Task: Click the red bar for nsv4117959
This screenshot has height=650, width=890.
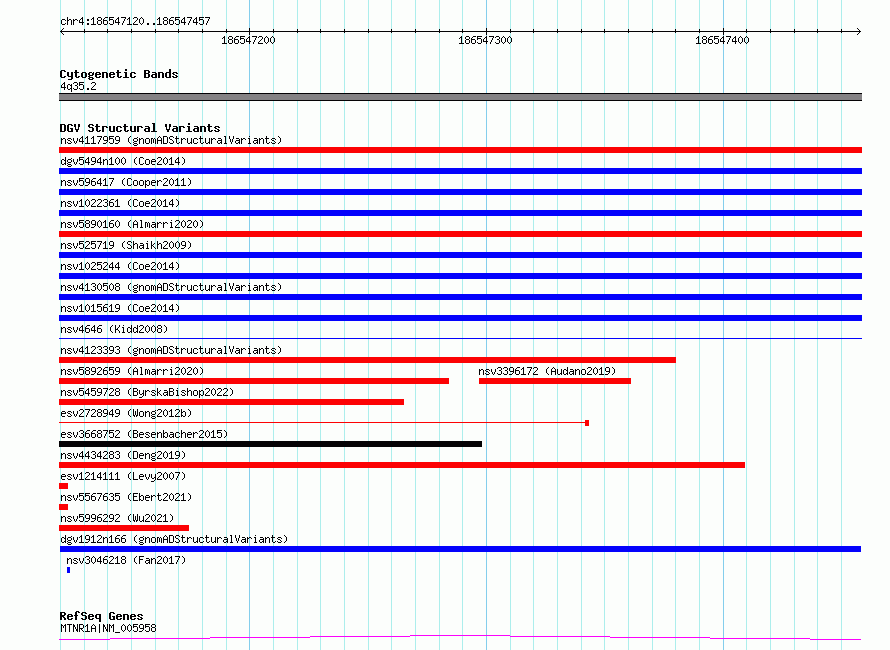Action: [460, 150]
